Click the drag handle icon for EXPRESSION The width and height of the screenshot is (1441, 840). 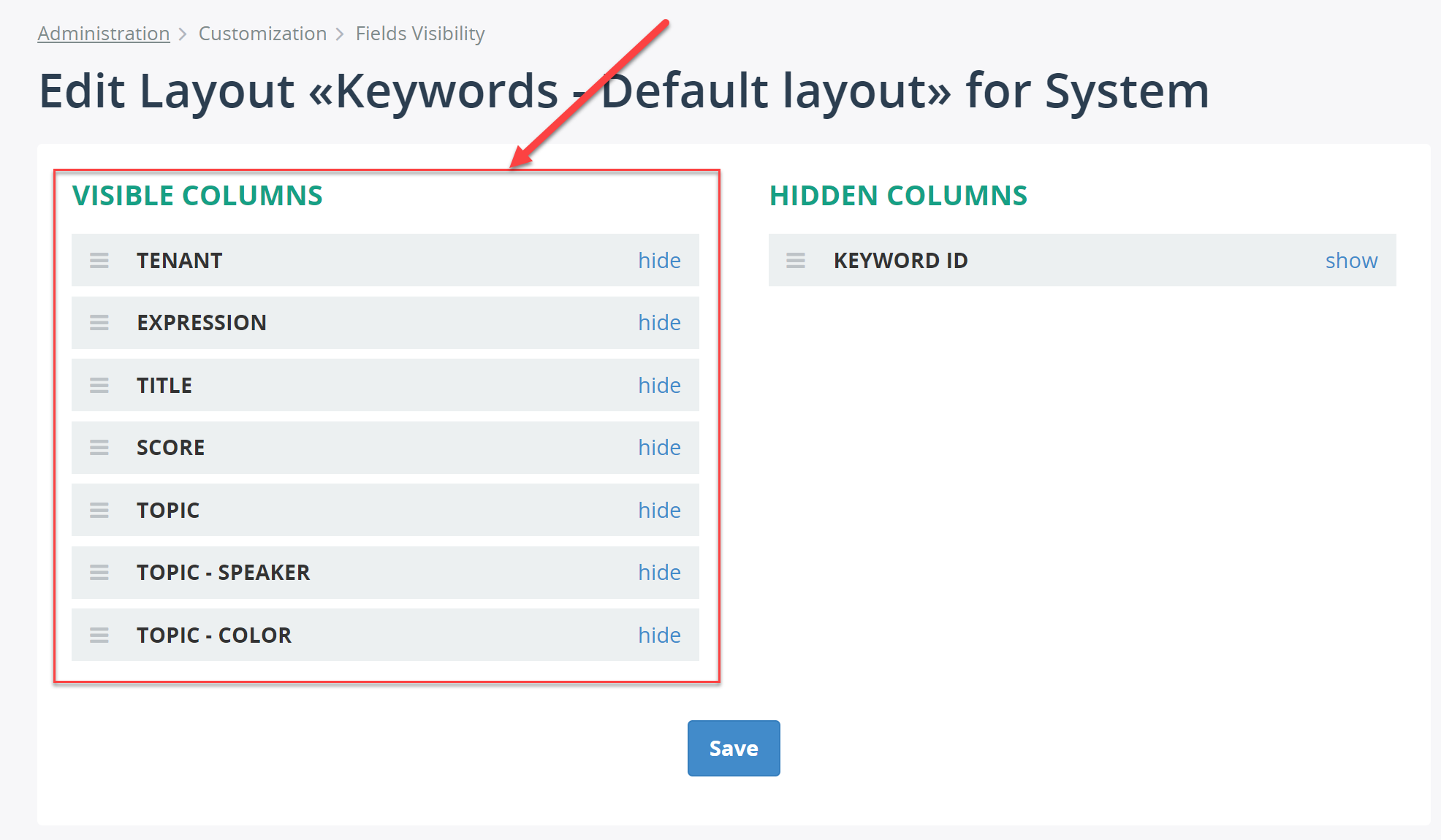click(97, 322)
